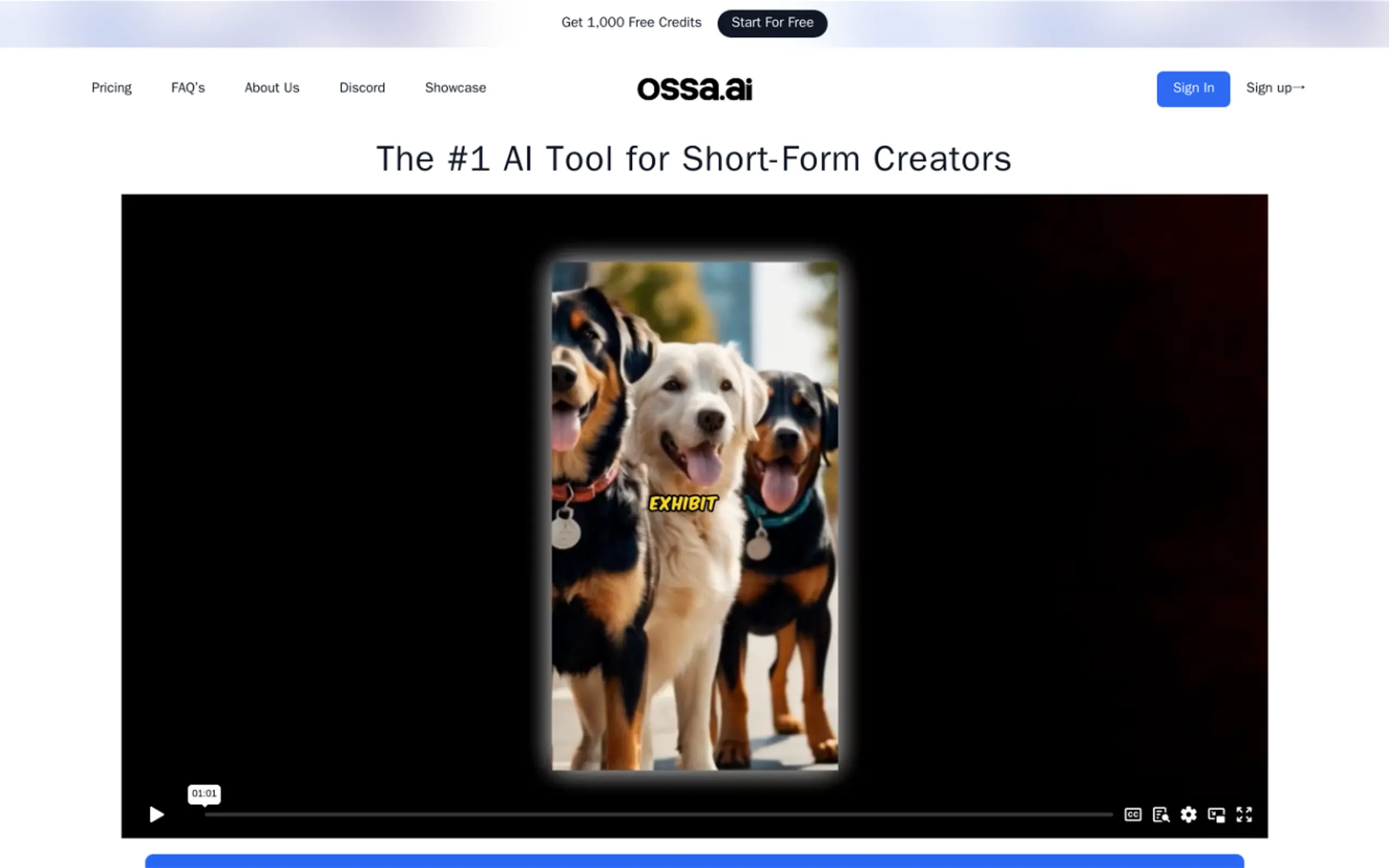Play the demo video

[156, 814]
